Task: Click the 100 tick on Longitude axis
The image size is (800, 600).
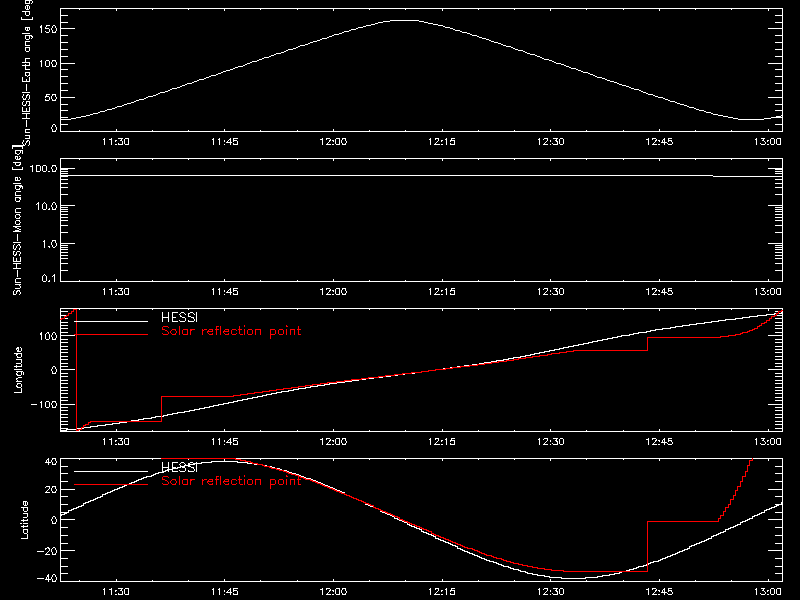Action: click(48, 336)
